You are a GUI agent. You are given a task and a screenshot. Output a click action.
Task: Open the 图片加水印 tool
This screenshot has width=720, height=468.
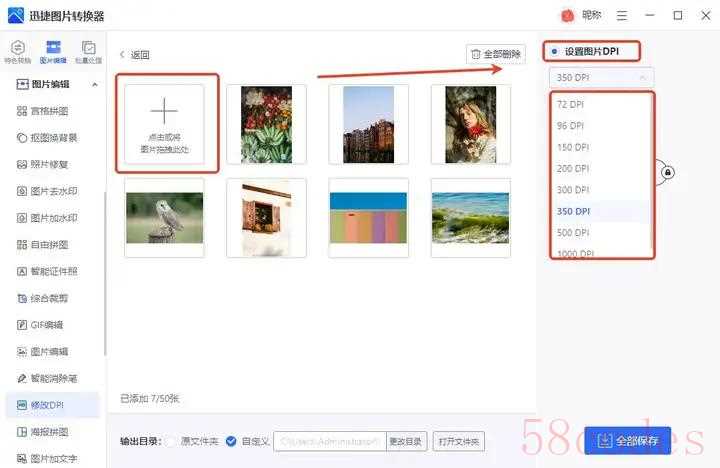(47, 218)
